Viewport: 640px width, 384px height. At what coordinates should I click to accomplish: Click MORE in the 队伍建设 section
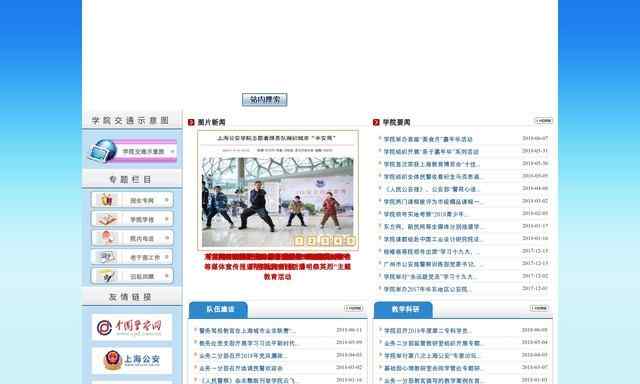353,308
